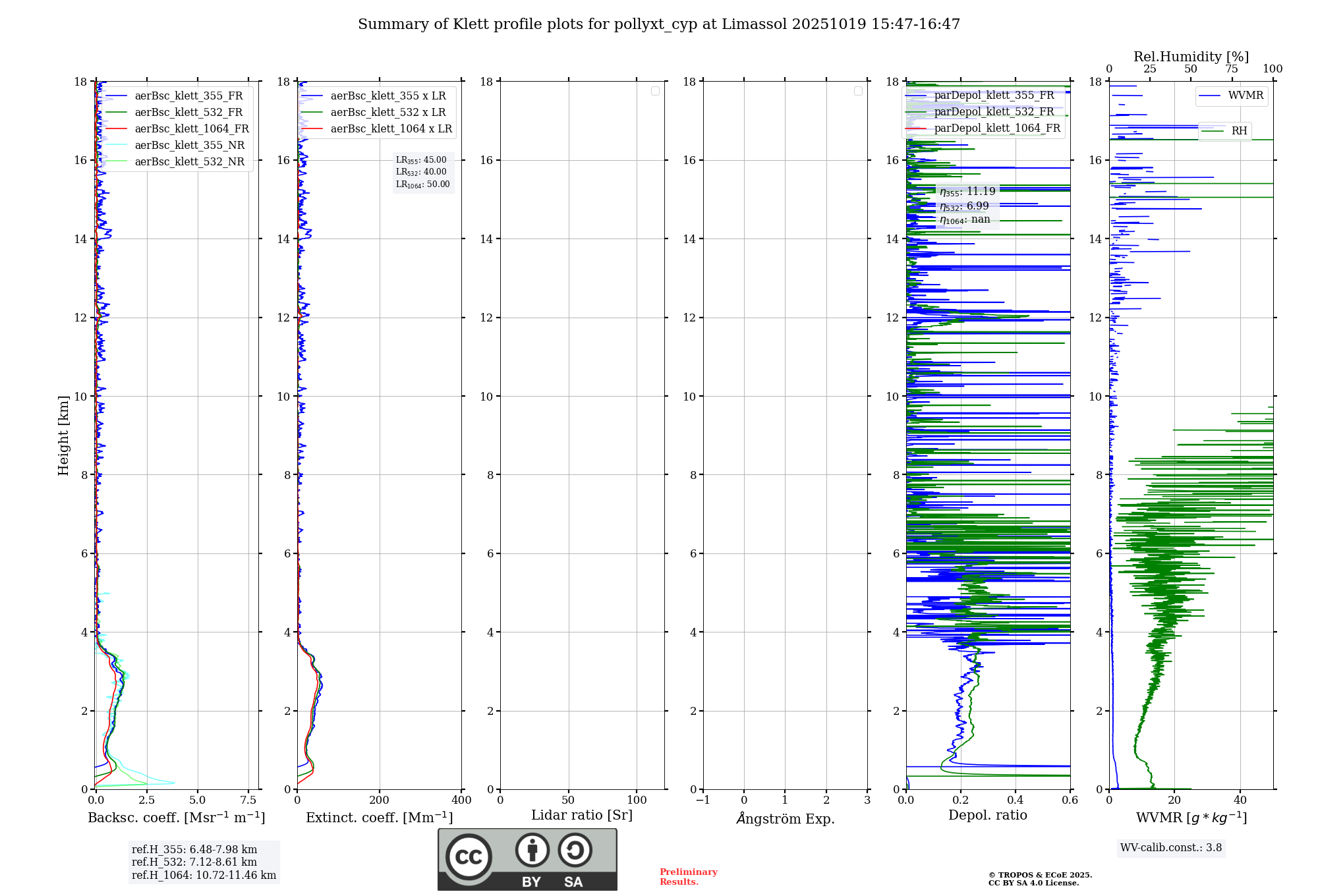The image size is (1318, 896).
Task: Click the LR355: 45.00 annotation box
Action: pyautogui.click(x=421, y=160)
